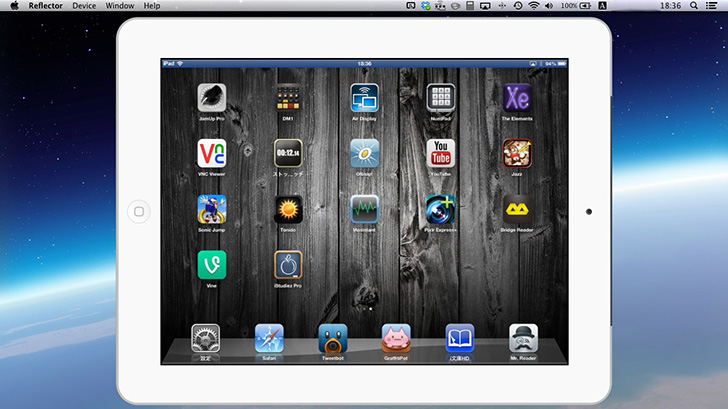Open Notification Center list icon
The width and height of the screenshot is (728, 409).
click(711, 6)
